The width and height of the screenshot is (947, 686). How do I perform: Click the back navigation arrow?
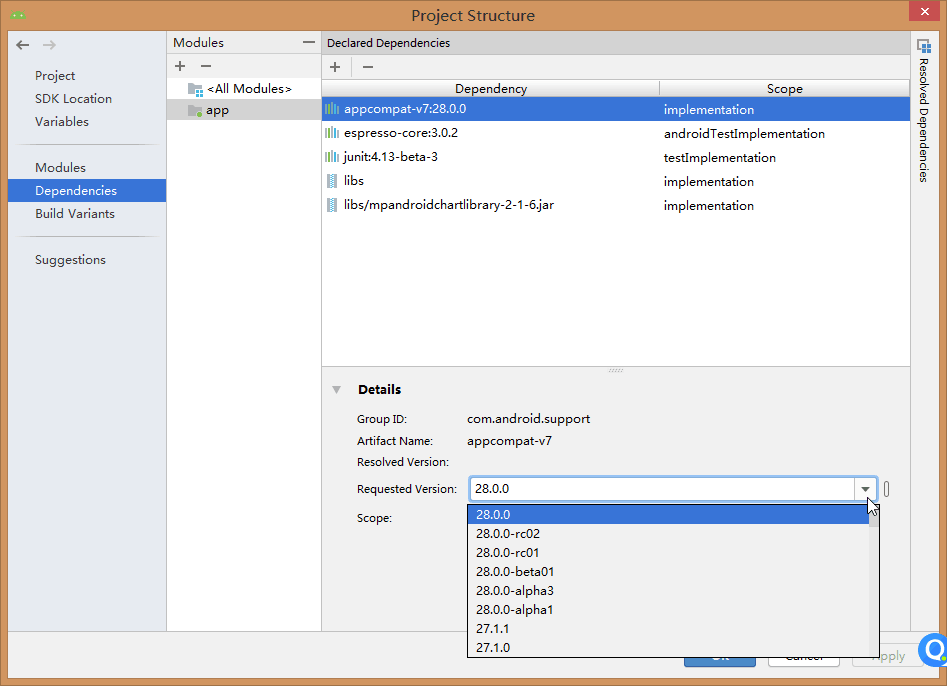(x=22, y=44)
